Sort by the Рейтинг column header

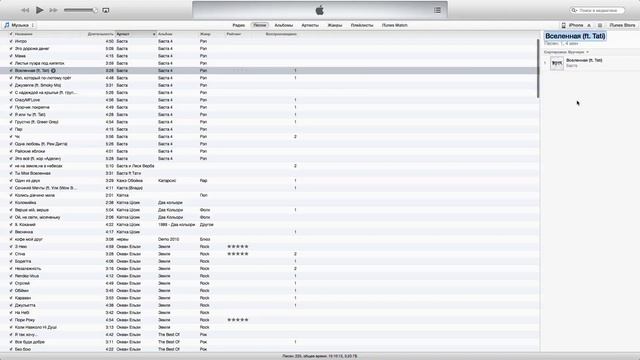click(234, 34)
